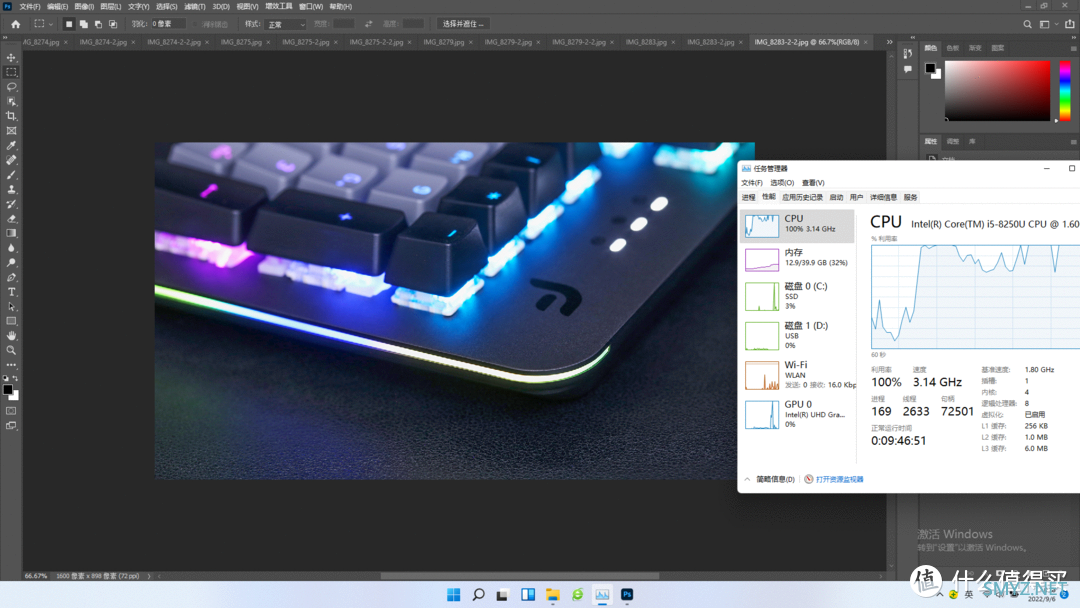Viewport: 1080px width, 608px height.
Task: Open the 样式 style dropdown
Action: 285,24
